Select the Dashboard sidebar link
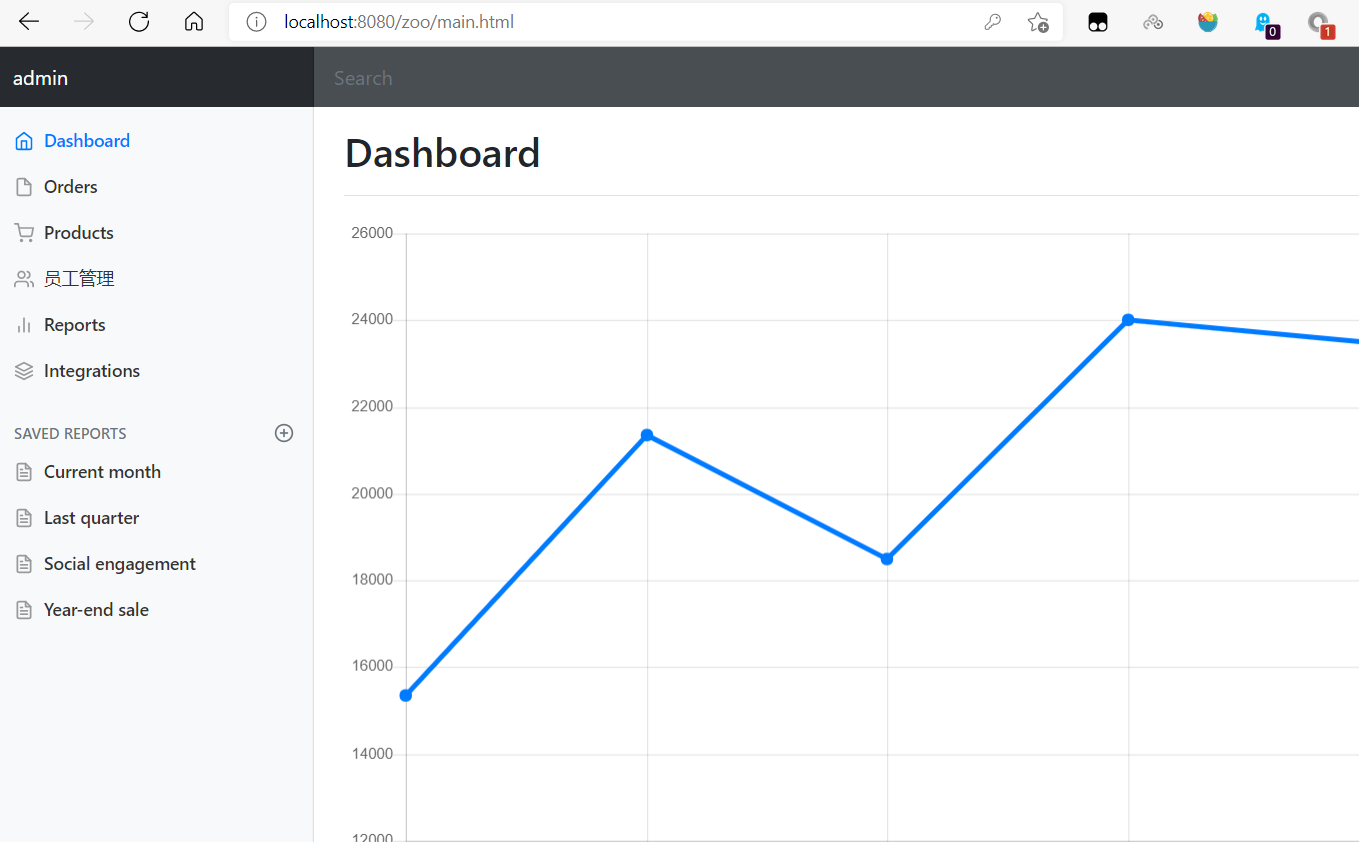 tap(86, 141)
